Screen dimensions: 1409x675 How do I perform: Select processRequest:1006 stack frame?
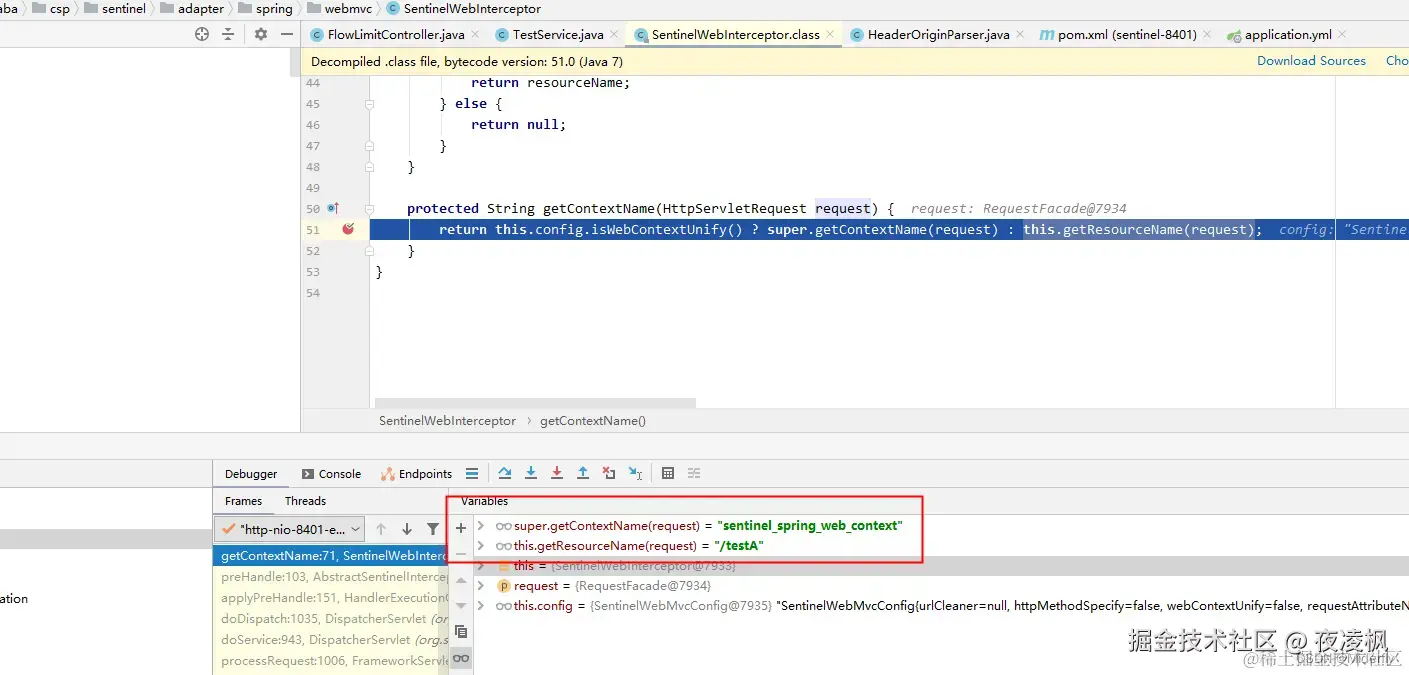pyautogui.click(x=331, y=661)
